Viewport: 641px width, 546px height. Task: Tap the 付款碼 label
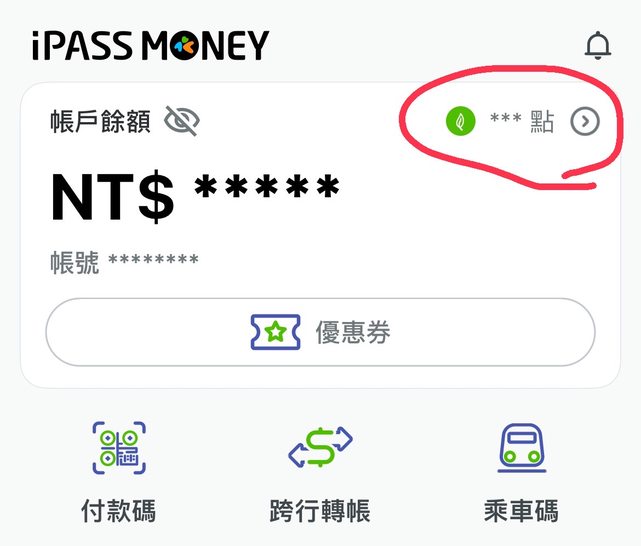(x=119, y=511)
